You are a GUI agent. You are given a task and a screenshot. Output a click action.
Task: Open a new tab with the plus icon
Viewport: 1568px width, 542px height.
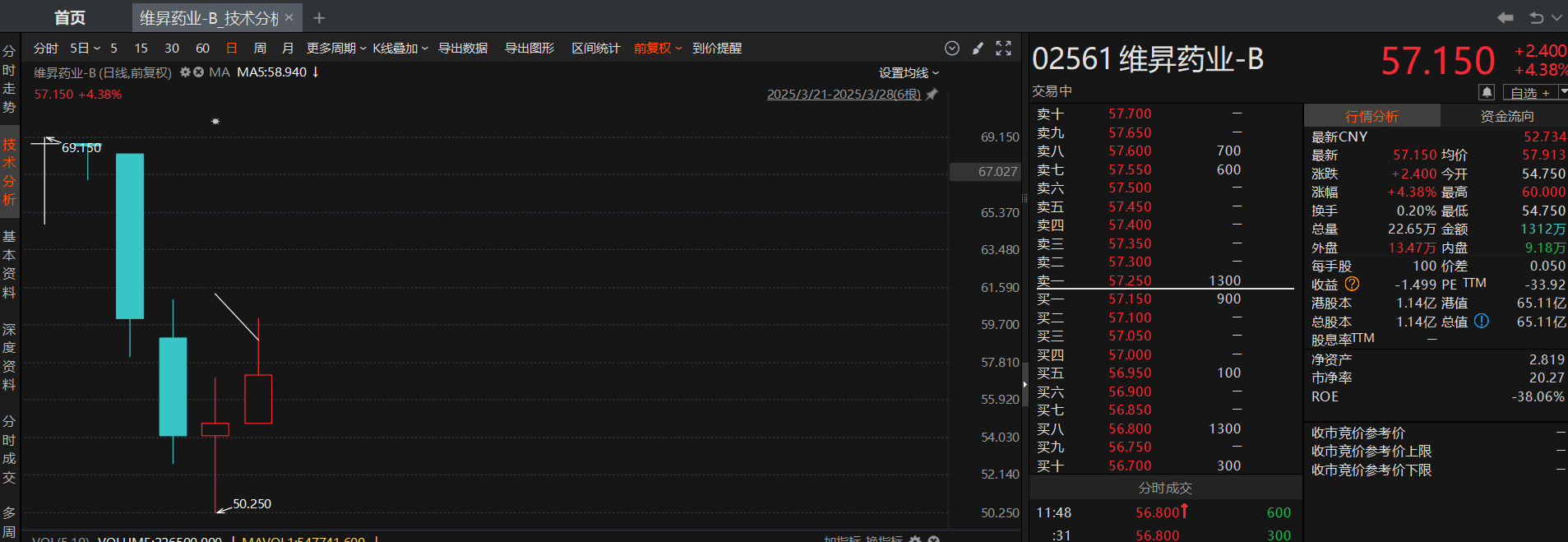(x=319, y=18)
